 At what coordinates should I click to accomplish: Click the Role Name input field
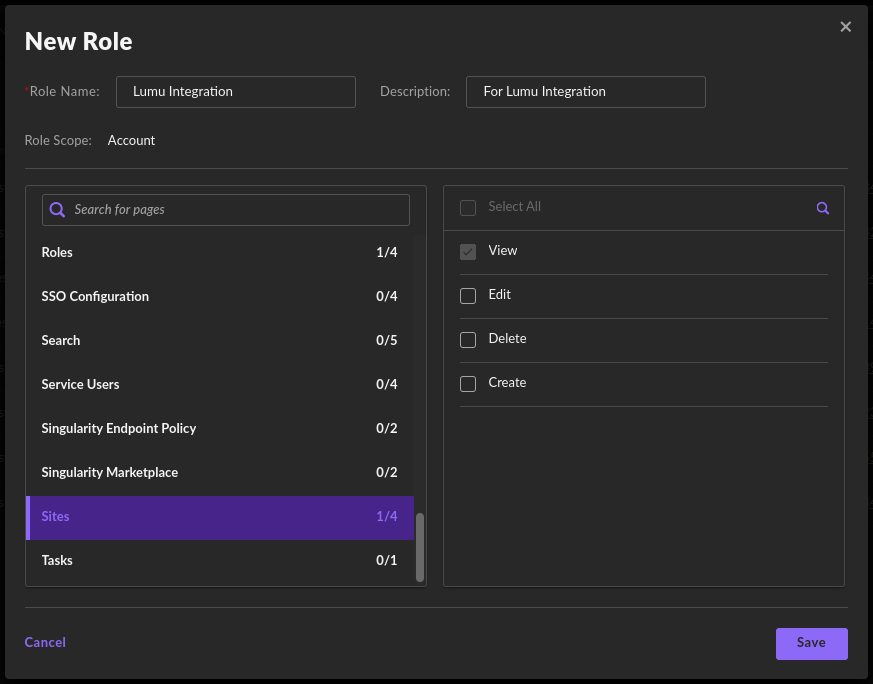coord(236,92)
